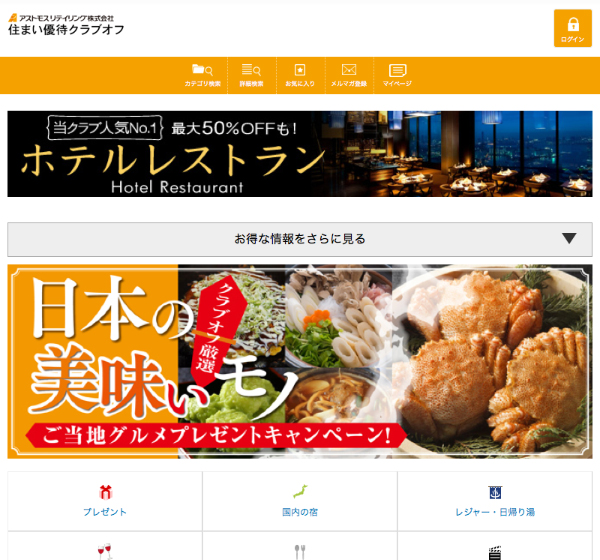600x560 pixels.
Task: Click the blue anchor leisure icon
Action: pos(495,492)
